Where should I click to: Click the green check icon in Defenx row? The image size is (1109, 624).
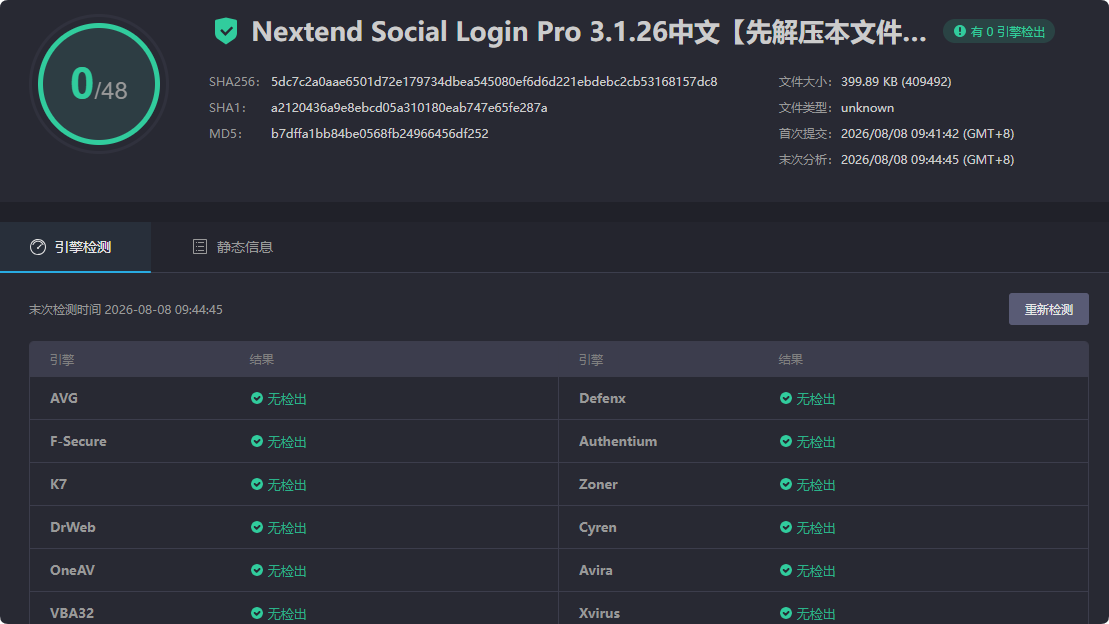pos(786,398)
